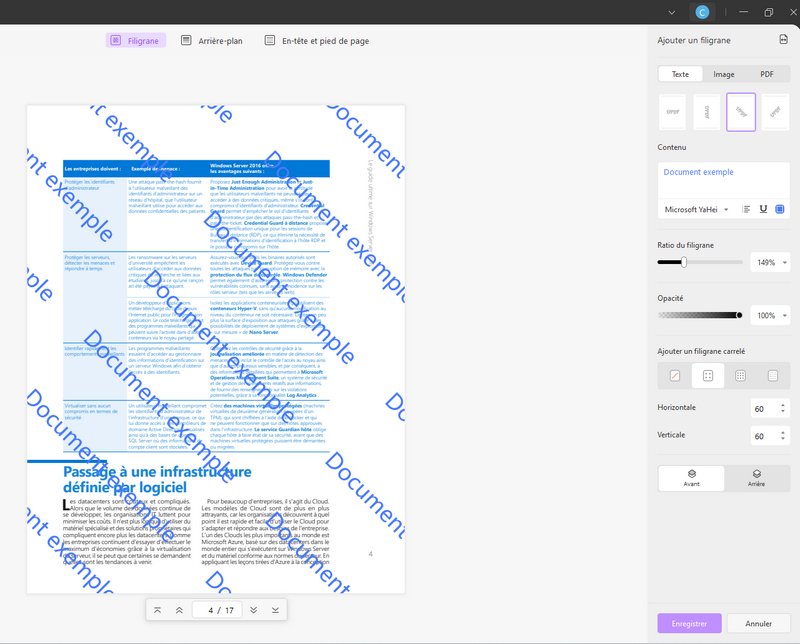Viewport: 800px width, 644px height.
Task: Click the Annuler button
Action: (x=758, y=623)
